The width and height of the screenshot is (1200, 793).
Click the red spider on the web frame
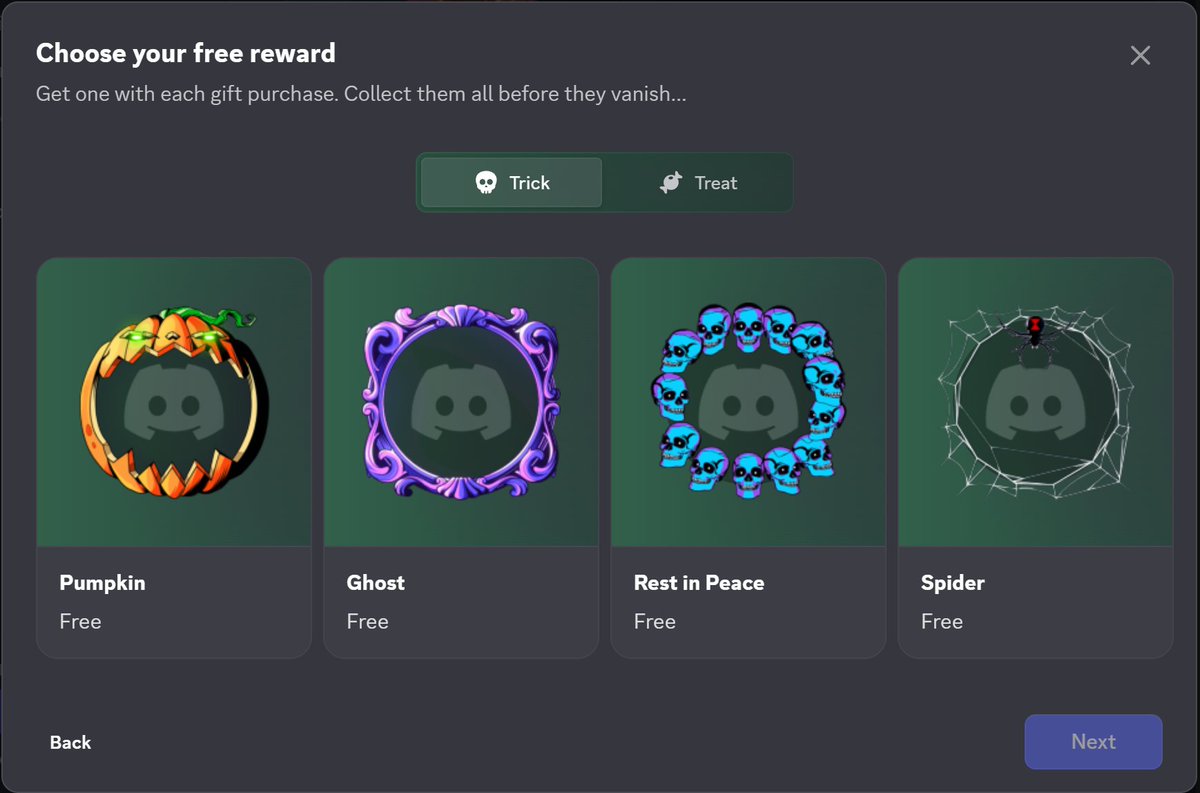click(1035, 332)
